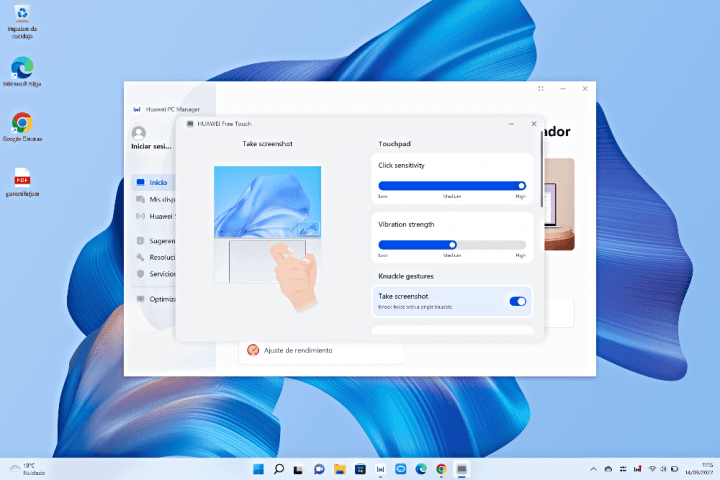
Task: Open Google Chrome from taskbar
Action: click(x=441, y=469)
